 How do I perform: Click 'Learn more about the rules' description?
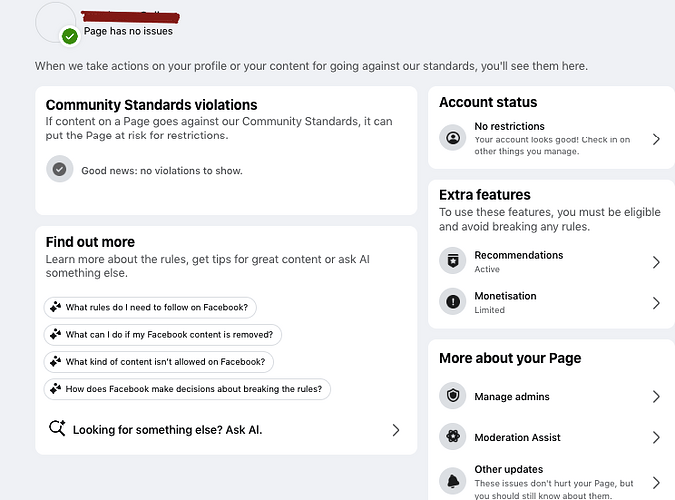click(207, 266)
